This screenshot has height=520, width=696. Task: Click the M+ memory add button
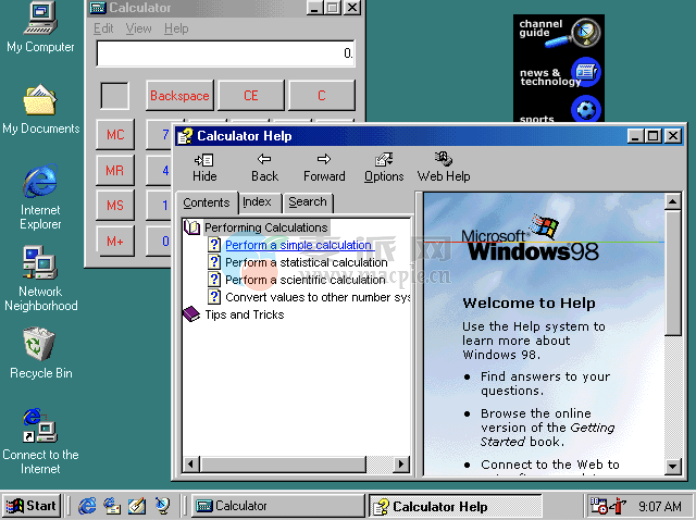coord(115,242)
